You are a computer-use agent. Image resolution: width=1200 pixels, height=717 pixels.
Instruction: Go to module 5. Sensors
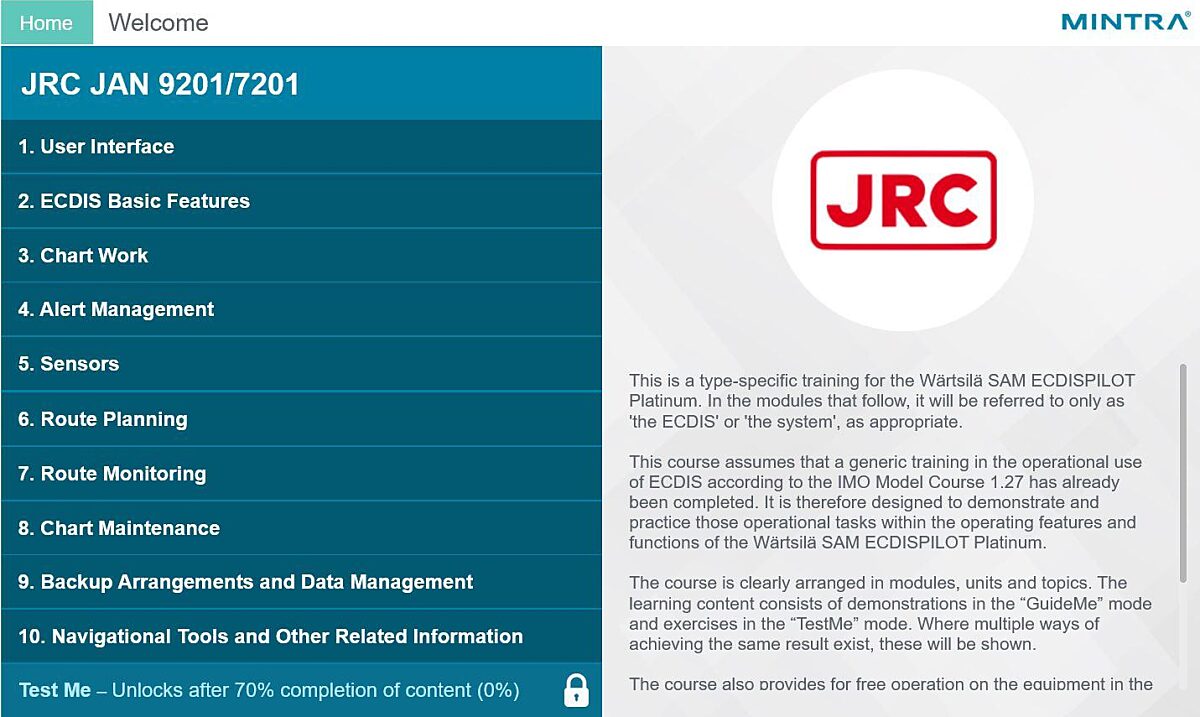coord(300,364)
